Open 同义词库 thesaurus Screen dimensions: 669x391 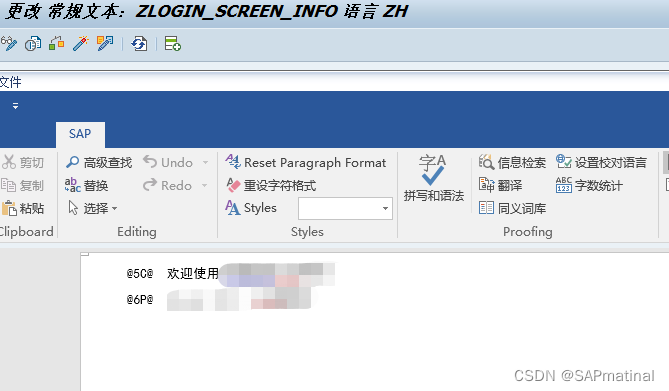point(512,208)
